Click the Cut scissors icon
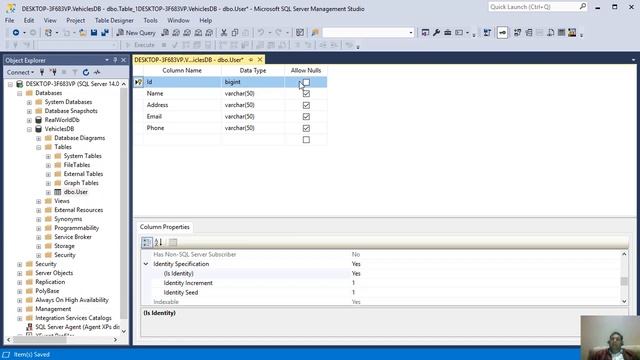 [224, 33]
